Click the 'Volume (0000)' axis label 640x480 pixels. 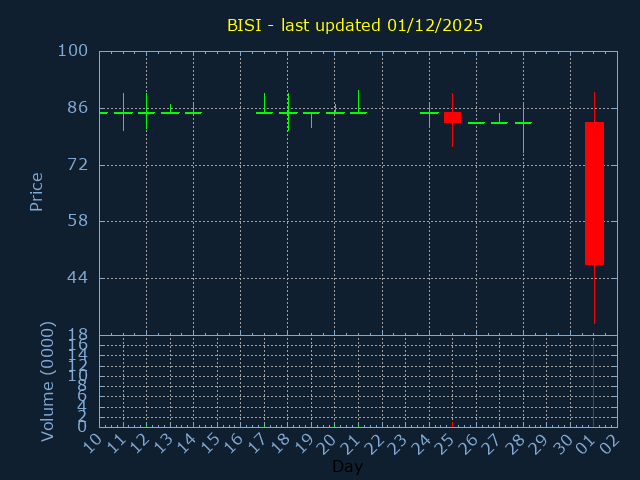tap(47, 381)
